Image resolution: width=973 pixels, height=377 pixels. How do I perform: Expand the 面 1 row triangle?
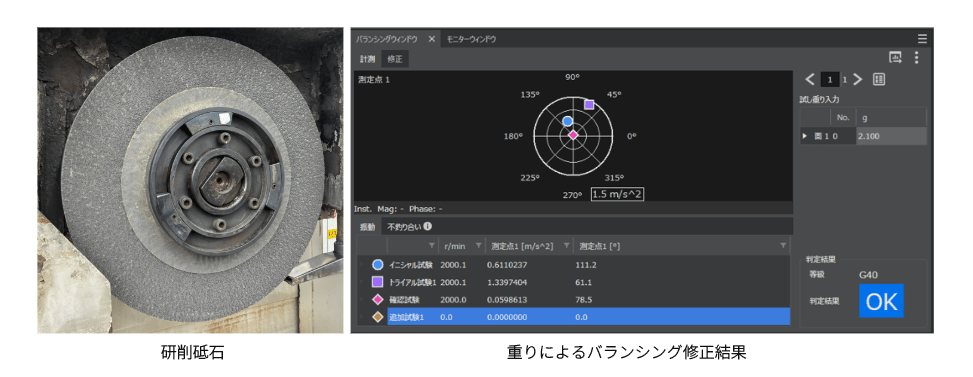click(x=805, y=136)
